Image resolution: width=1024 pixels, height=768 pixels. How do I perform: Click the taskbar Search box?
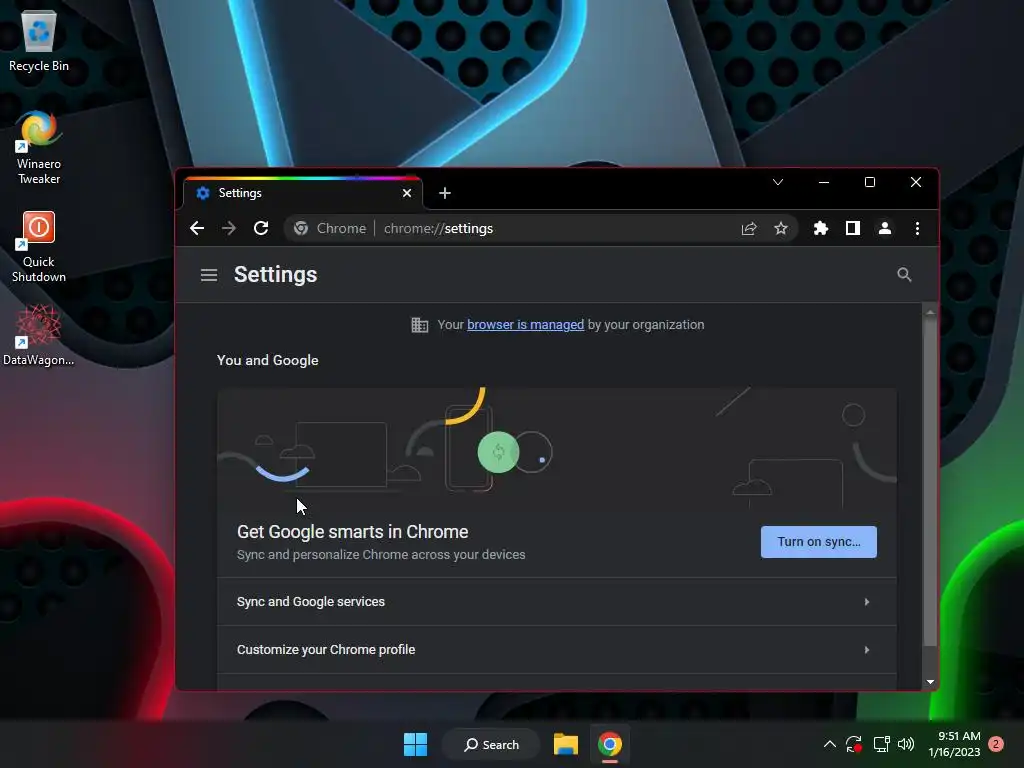[x=491, y=744]
